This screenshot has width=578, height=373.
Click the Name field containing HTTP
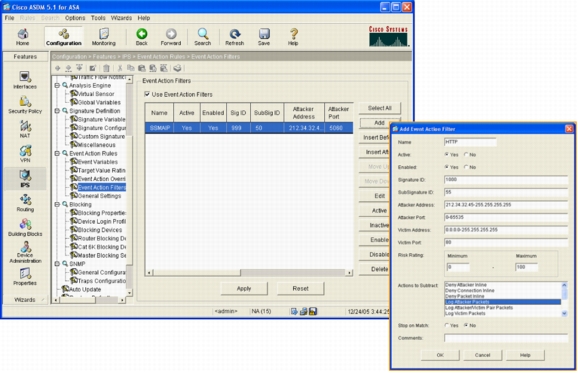[x=470, y=142]
